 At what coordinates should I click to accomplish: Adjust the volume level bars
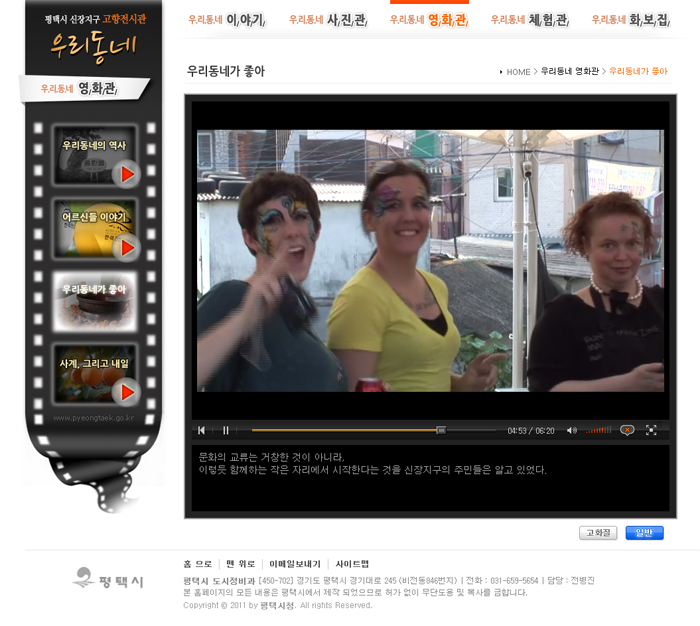(598, 430)
